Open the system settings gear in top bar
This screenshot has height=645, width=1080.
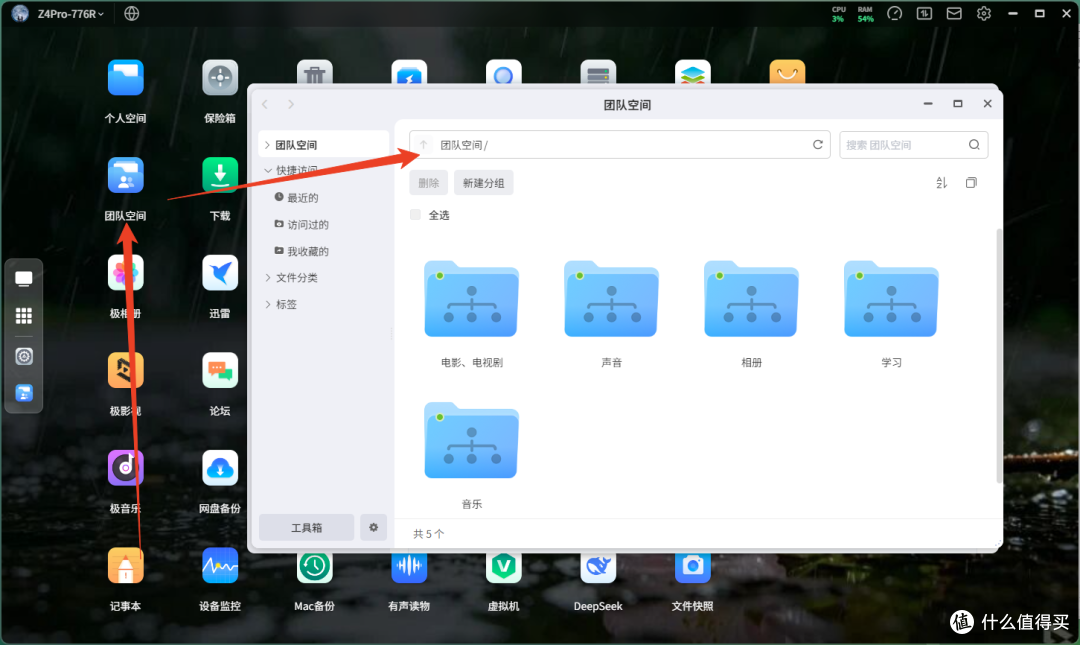click(x=984, y=13)
